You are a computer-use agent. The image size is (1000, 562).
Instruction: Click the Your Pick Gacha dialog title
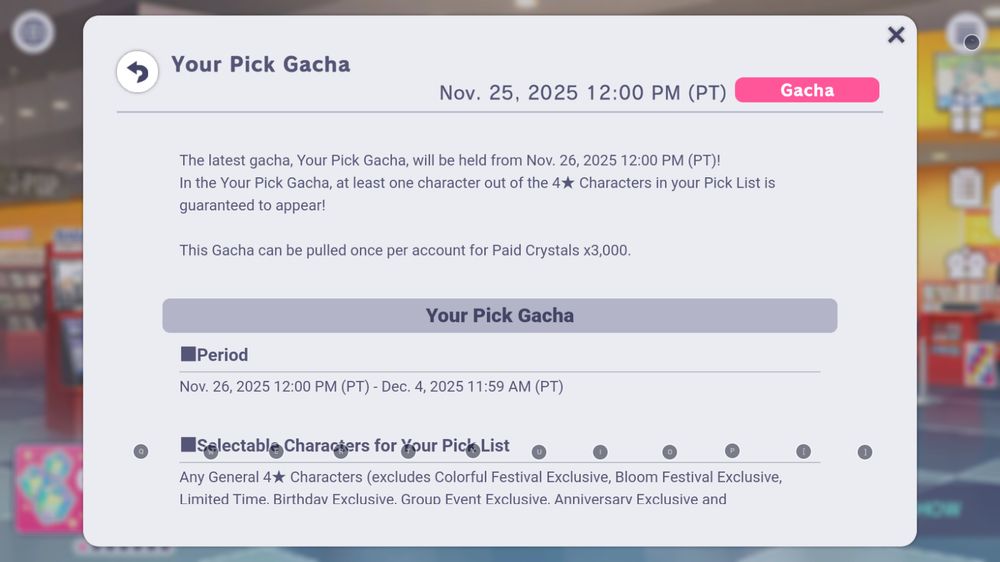260,65
